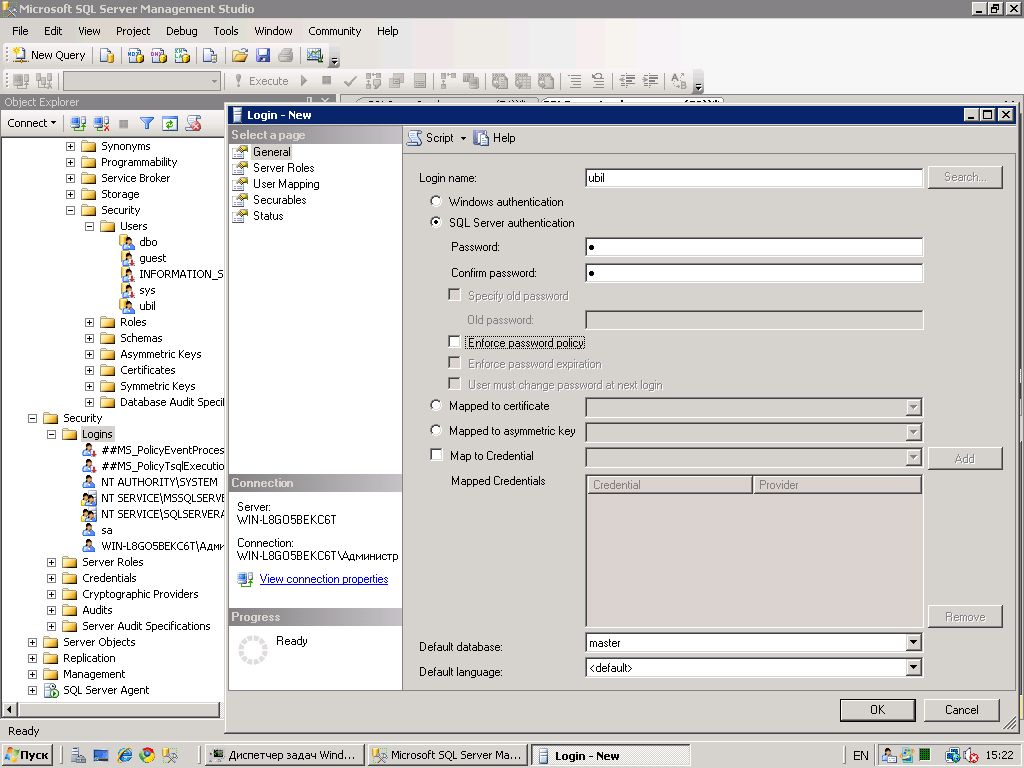Expand the Storage folder

pyautogui.click(x=71, y=195)
